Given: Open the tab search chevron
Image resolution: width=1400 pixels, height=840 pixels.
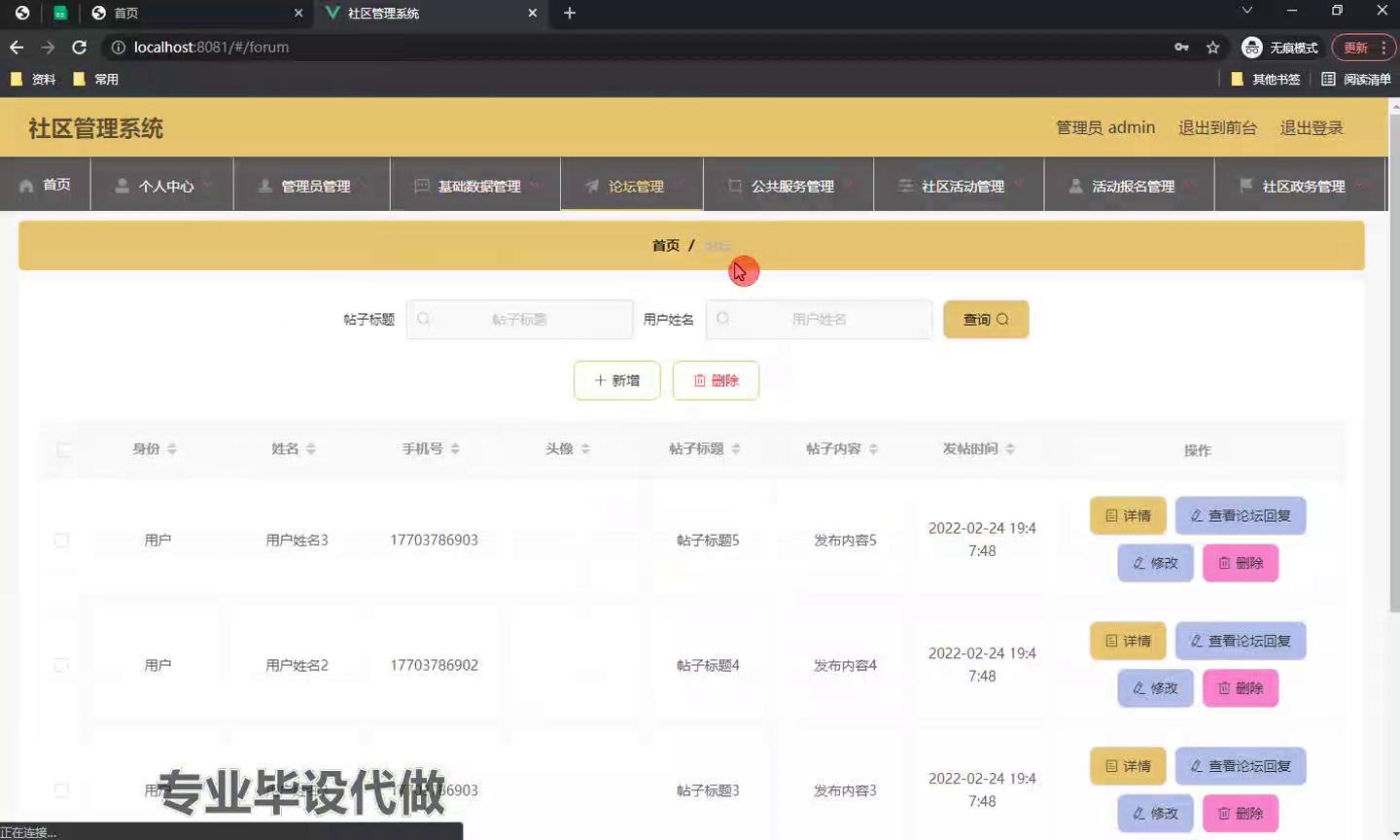Looking at the screenshot, I should tap(1247, 11).
